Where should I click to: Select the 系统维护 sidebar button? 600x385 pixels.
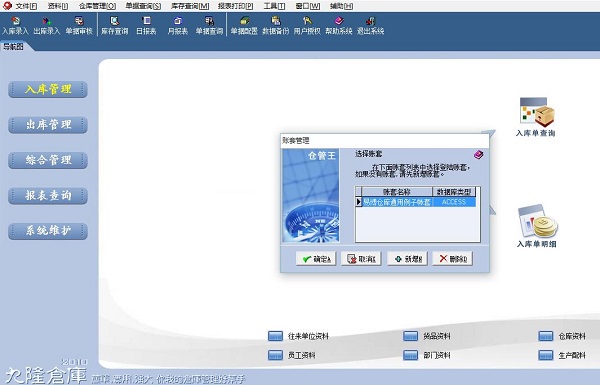(48, 231)
